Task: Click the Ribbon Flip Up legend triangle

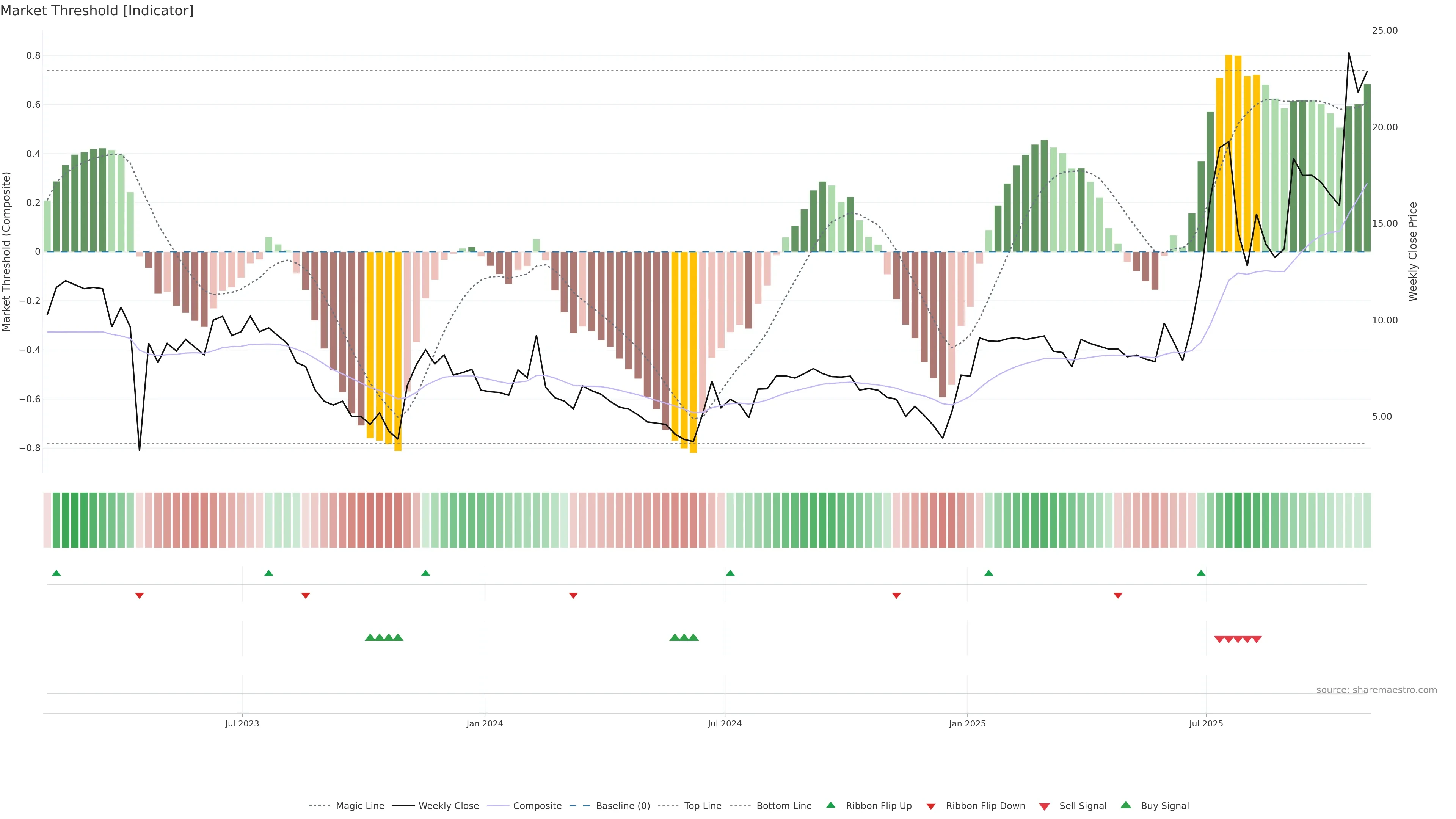Action: click(x=830, y=805)
